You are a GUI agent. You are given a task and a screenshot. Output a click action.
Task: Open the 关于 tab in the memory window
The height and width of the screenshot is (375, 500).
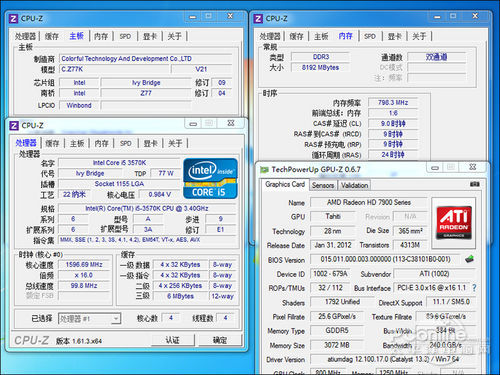click(419, 36)
